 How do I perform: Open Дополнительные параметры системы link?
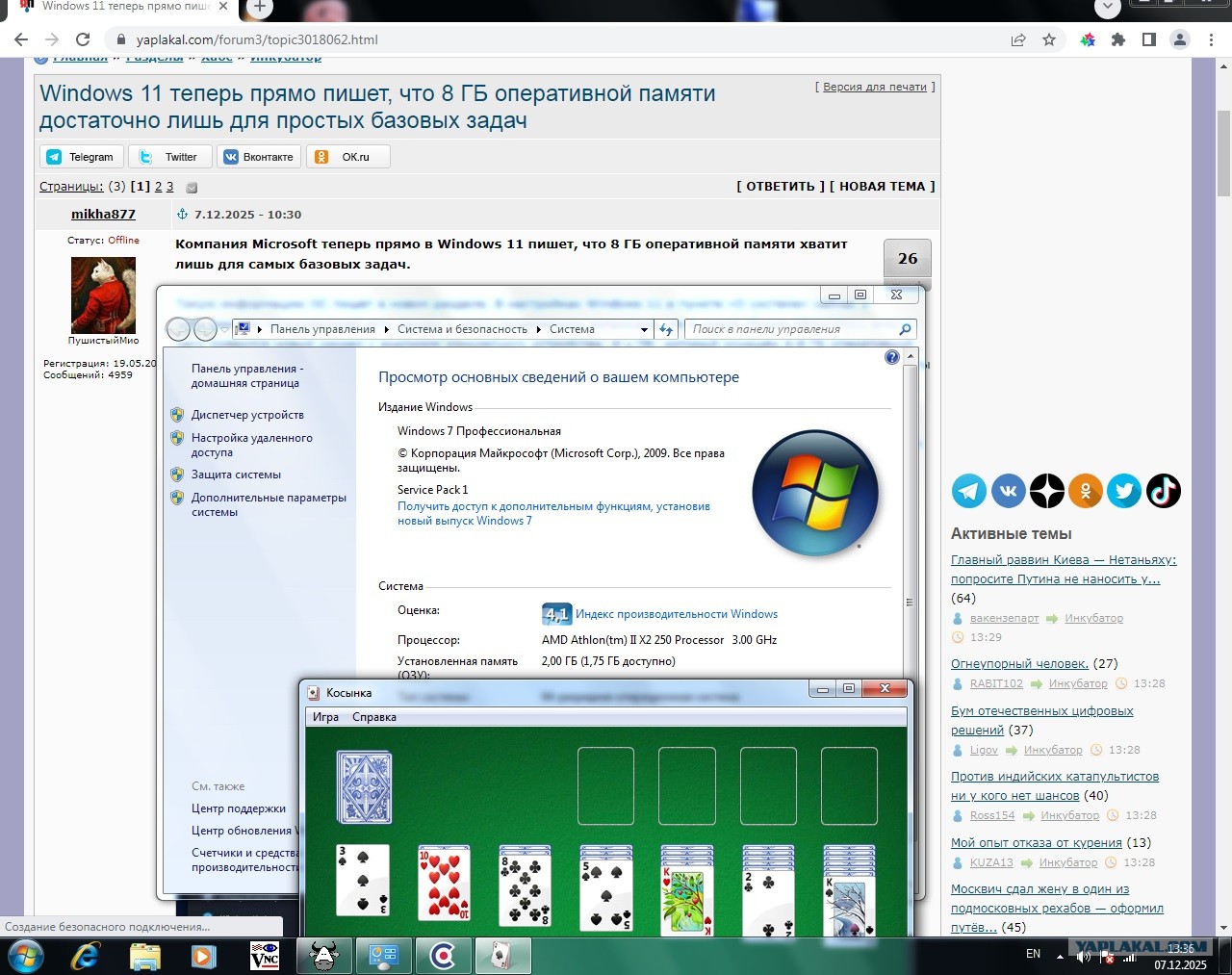(x=269, y=504)
